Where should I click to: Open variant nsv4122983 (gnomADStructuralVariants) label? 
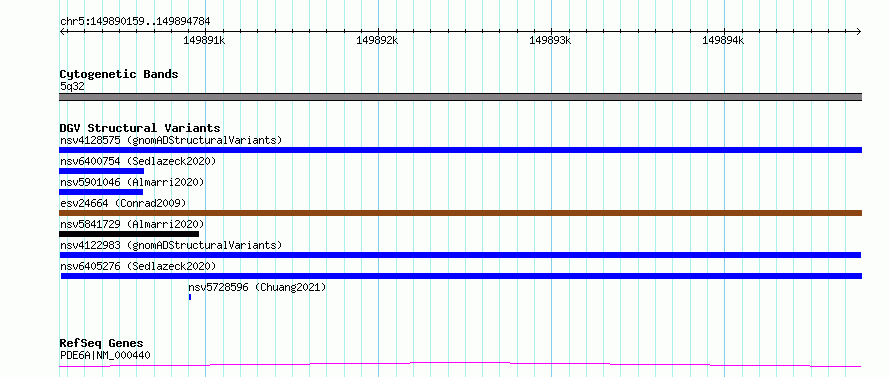171,245
